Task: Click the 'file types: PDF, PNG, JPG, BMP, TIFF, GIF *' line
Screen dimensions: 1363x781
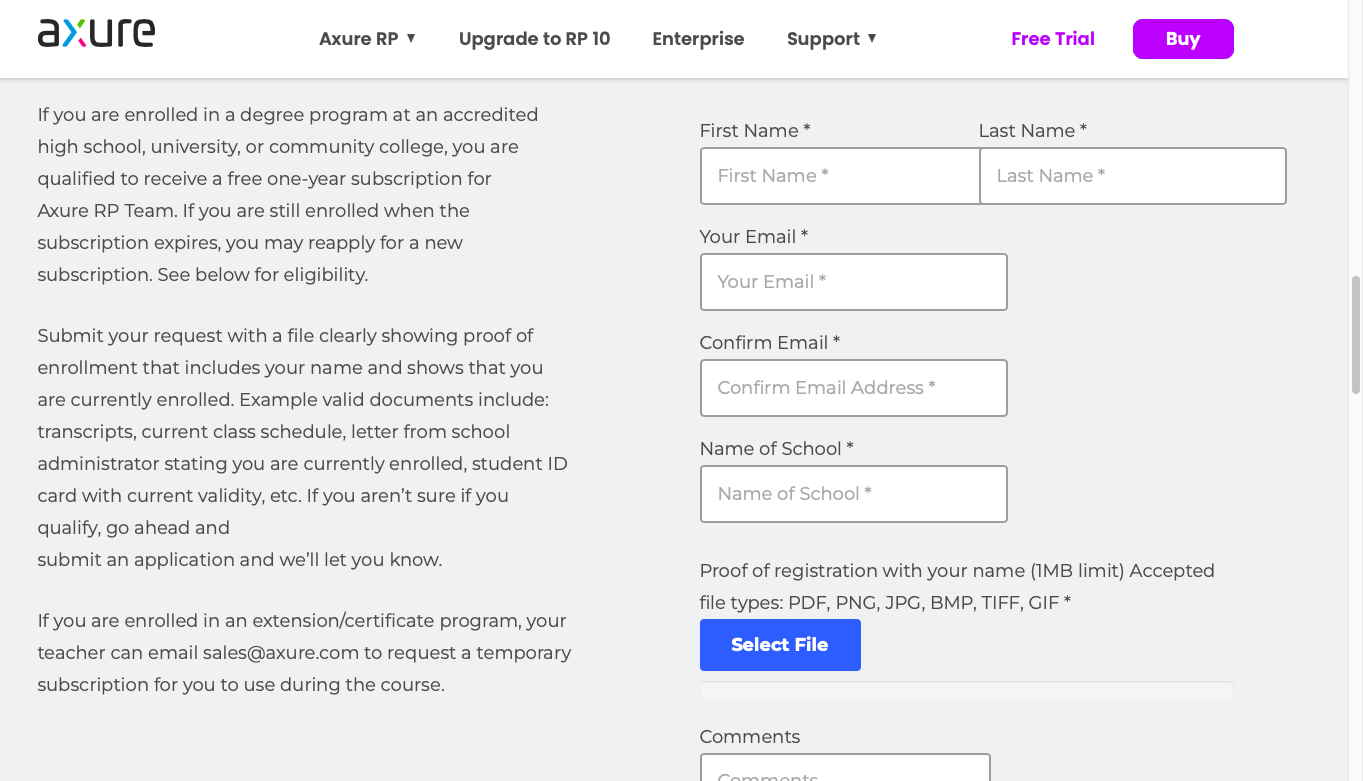Action: (x=885, y=603)
